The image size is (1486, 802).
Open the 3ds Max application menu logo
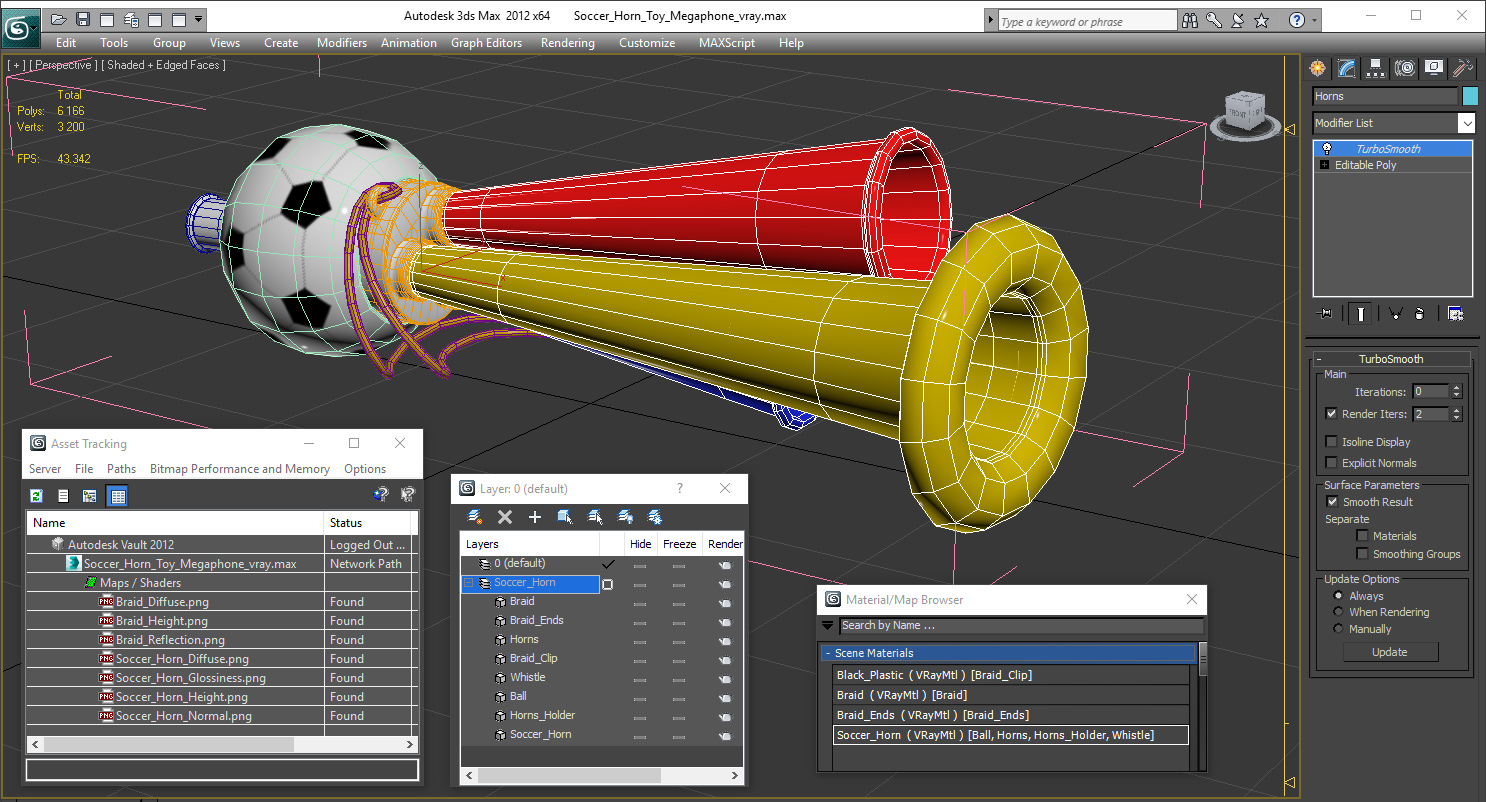coord(19,27)
